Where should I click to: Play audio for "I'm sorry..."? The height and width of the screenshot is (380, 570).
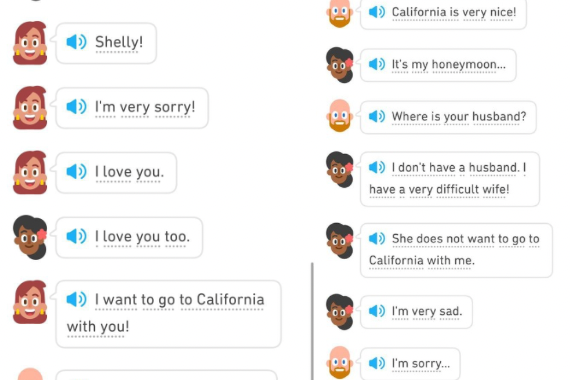tap(377, 363)
